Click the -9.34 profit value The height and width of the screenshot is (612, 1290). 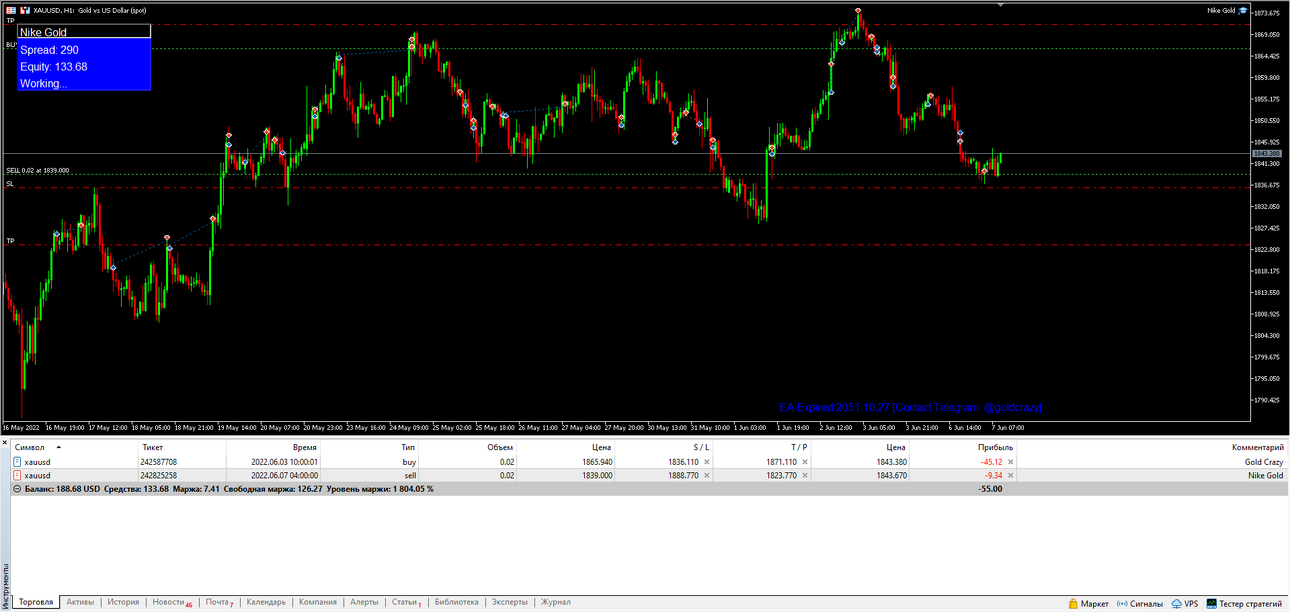coord(994,476)
